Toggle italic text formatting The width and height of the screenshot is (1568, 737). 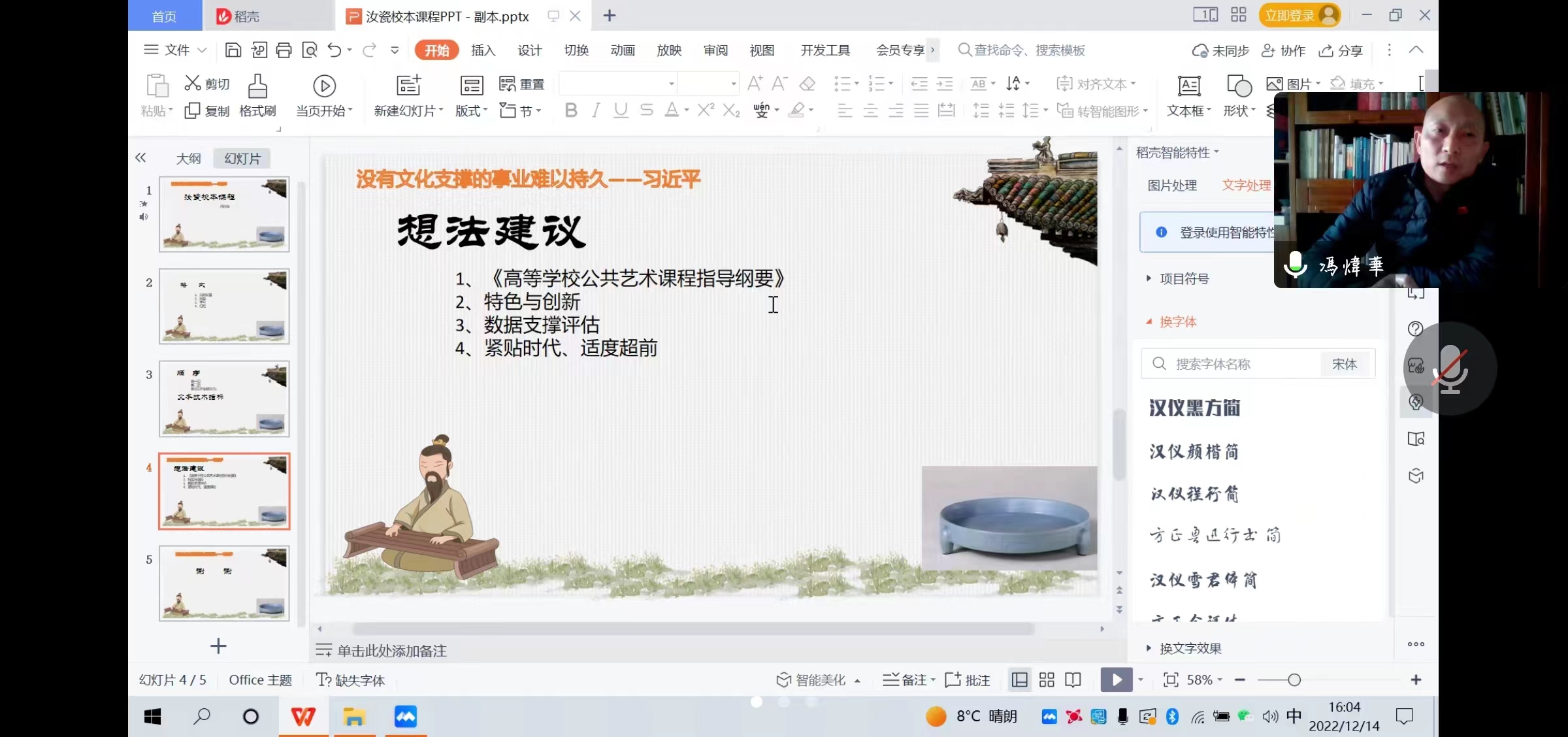point(595,110)
